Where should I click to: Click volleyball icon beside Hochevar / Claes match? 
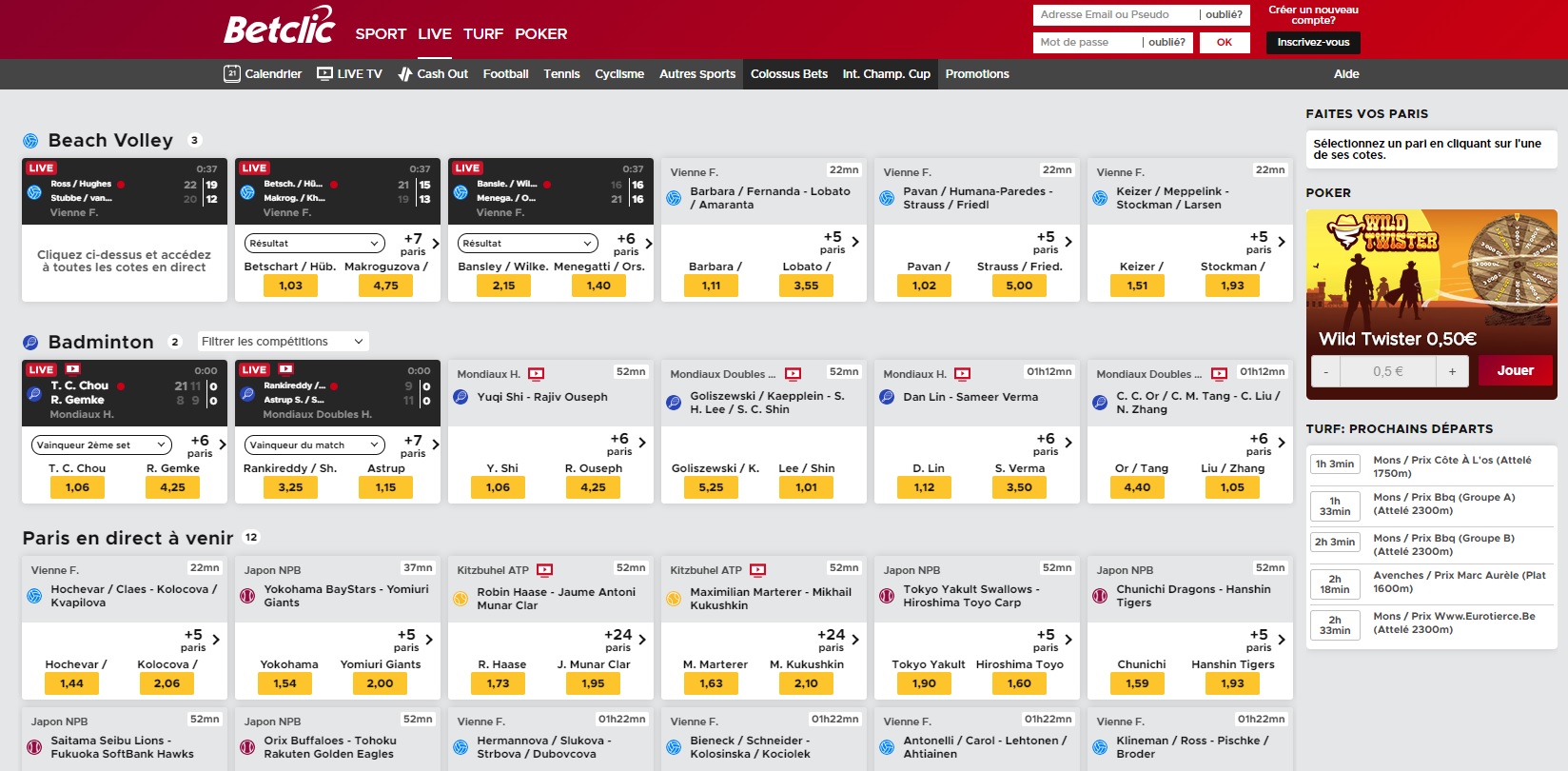point(34,596)
